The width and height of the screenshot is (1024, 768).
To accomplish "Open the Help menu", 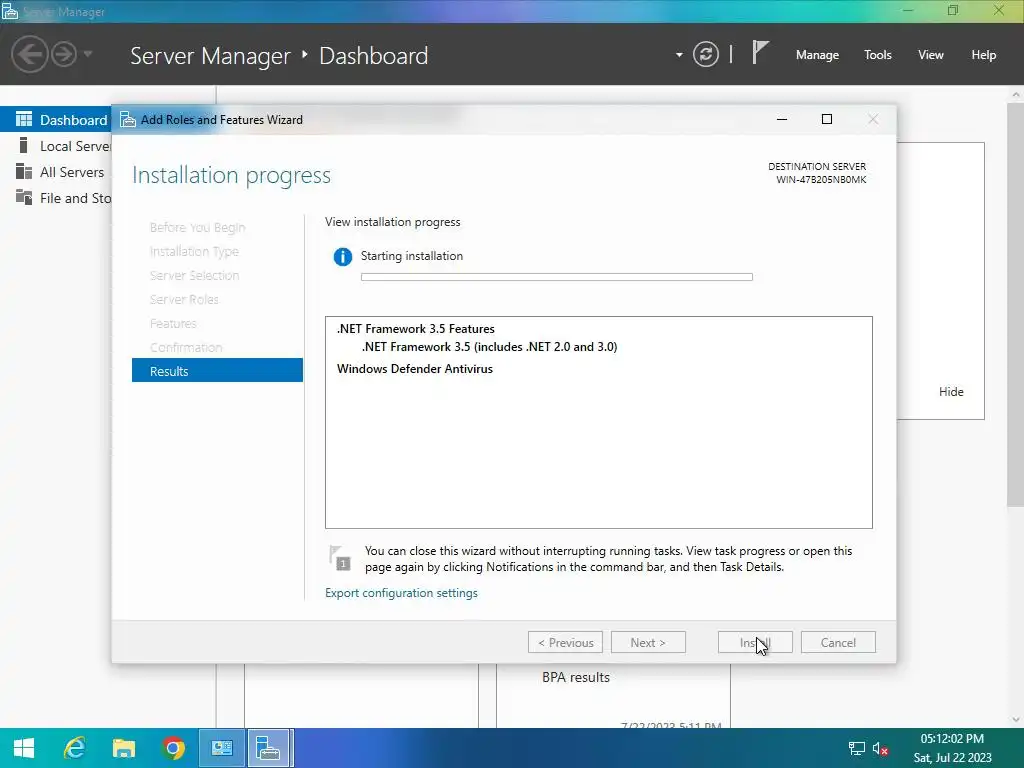I will pyautogui.click(x=983, y=55).
